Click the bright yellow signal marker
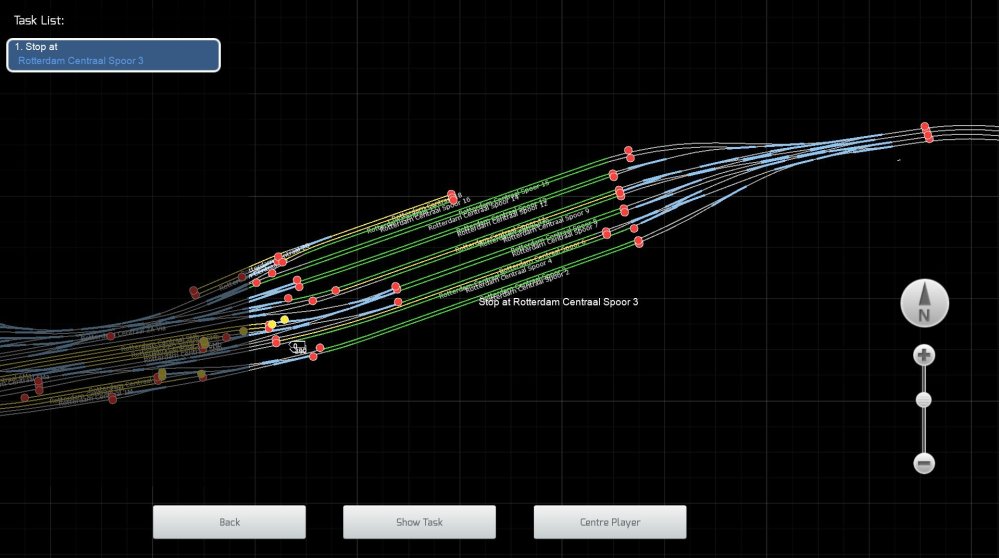The width and height of the screenshot is (1000, 558). click(284, 320)
